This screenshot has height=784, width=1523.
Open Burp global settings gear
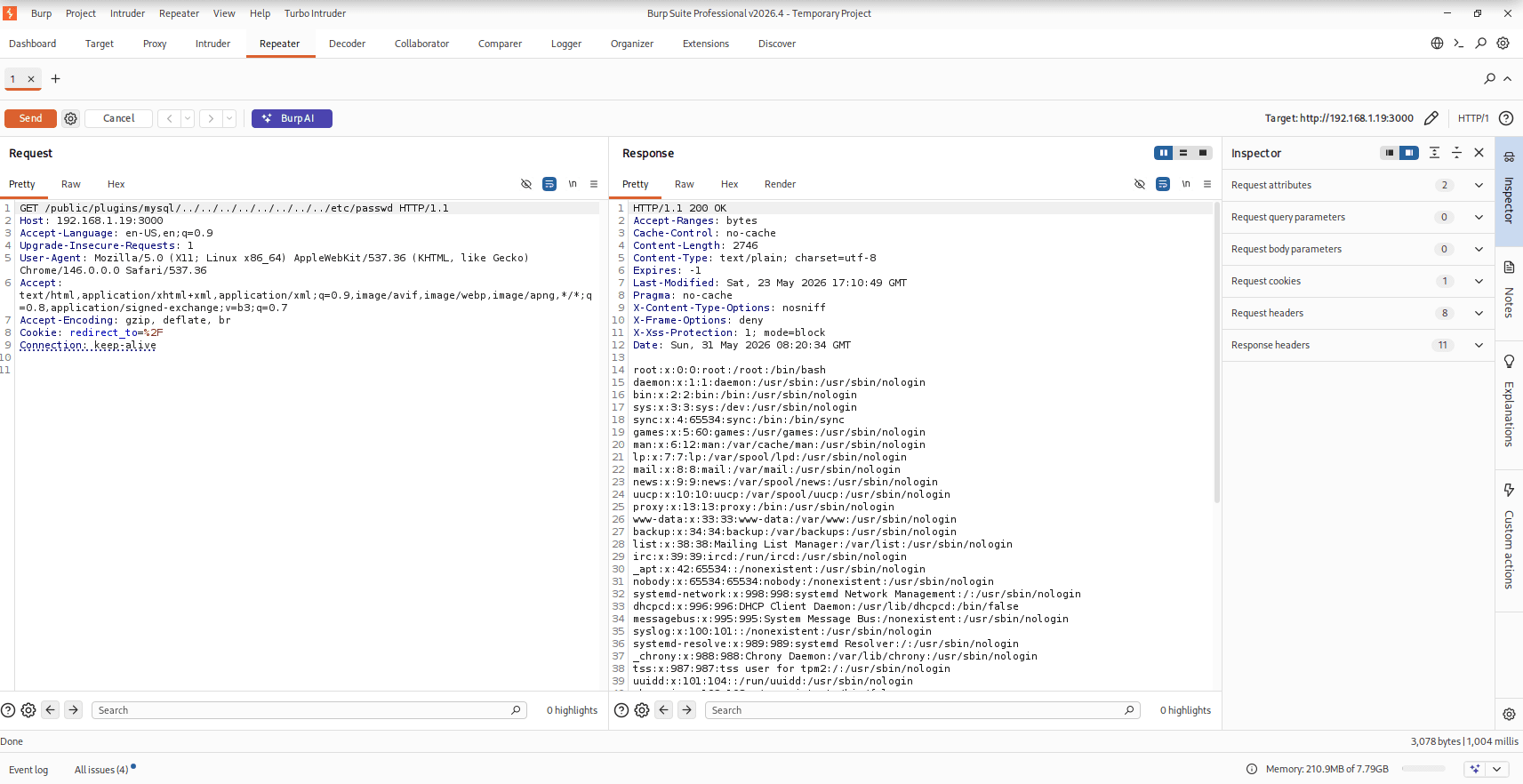(x=1503, y=44)
